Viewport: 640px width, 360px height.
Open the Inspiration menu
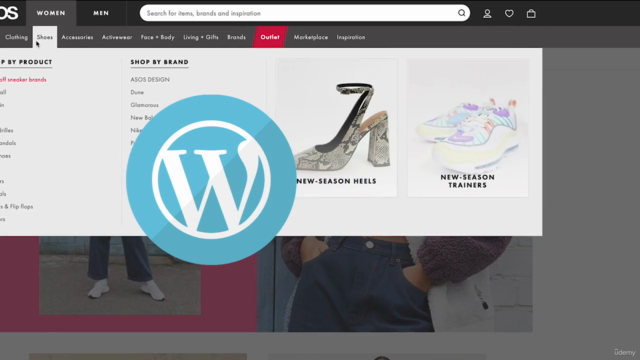click(351, 37)
